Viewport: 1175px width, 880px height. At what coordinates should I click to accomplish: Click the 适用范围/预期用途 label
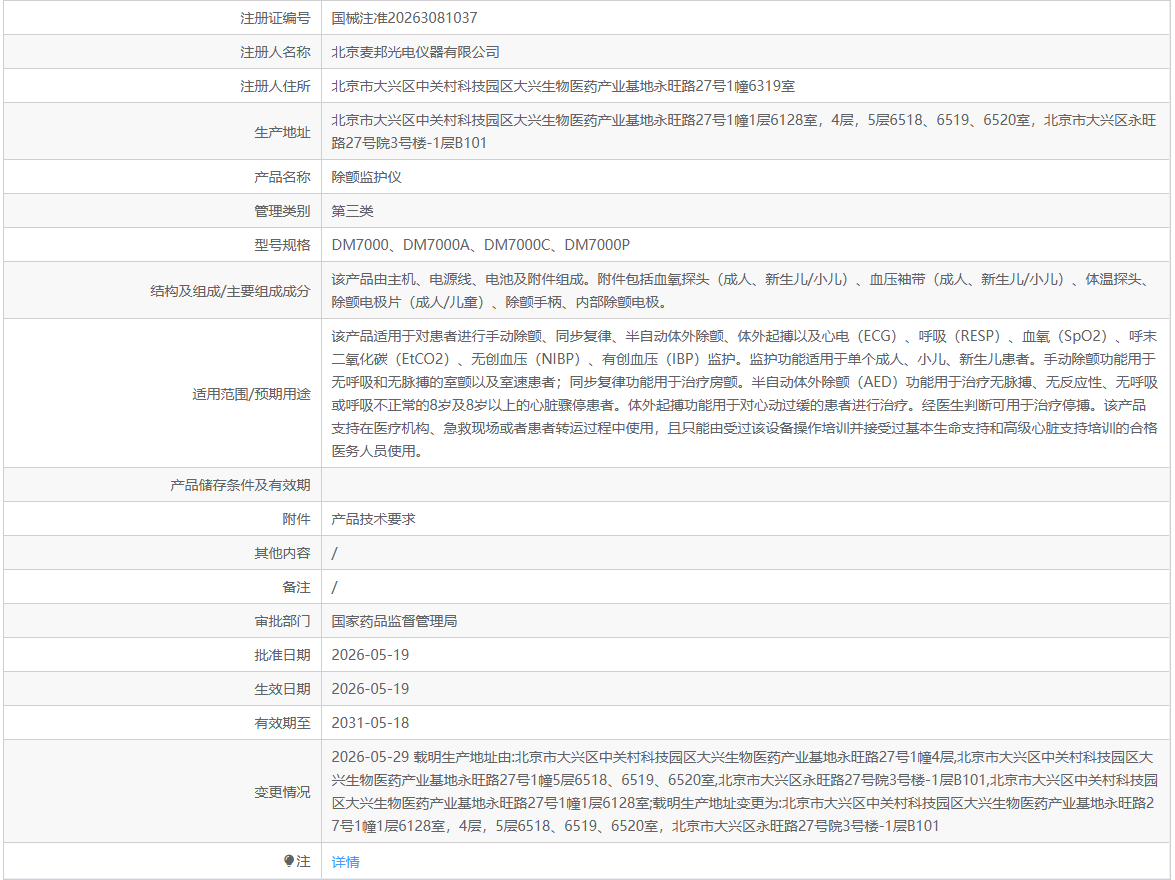pos(251,394)
